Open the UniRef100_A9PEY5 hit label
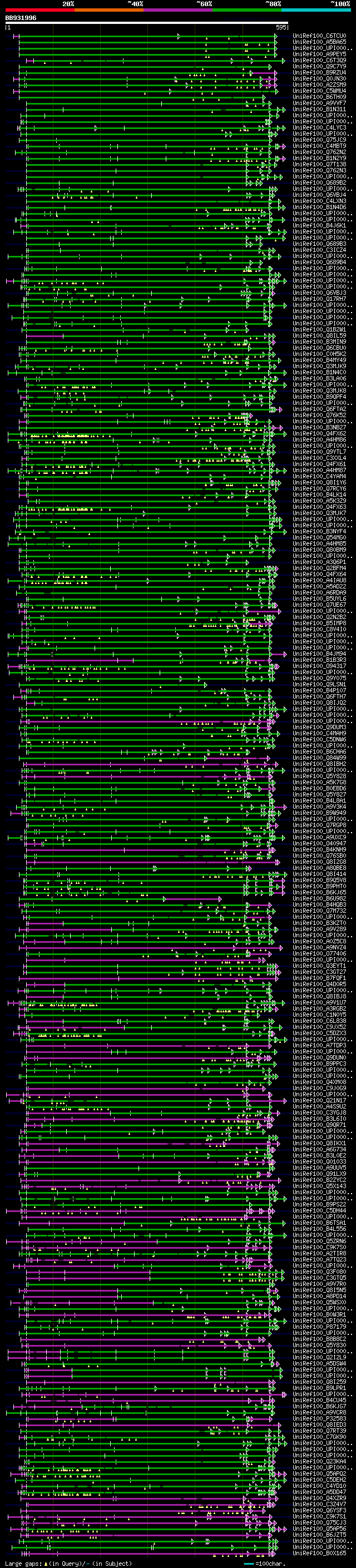 pyautogui.click(x=319, y=54)
